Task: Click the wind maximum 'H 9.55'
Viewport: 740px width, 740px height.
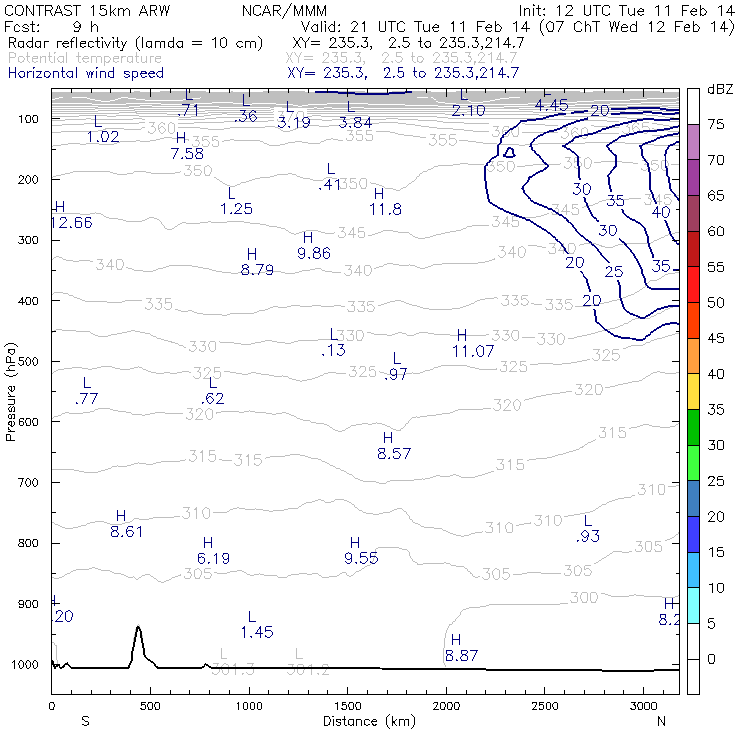Action: coord(361,550)
